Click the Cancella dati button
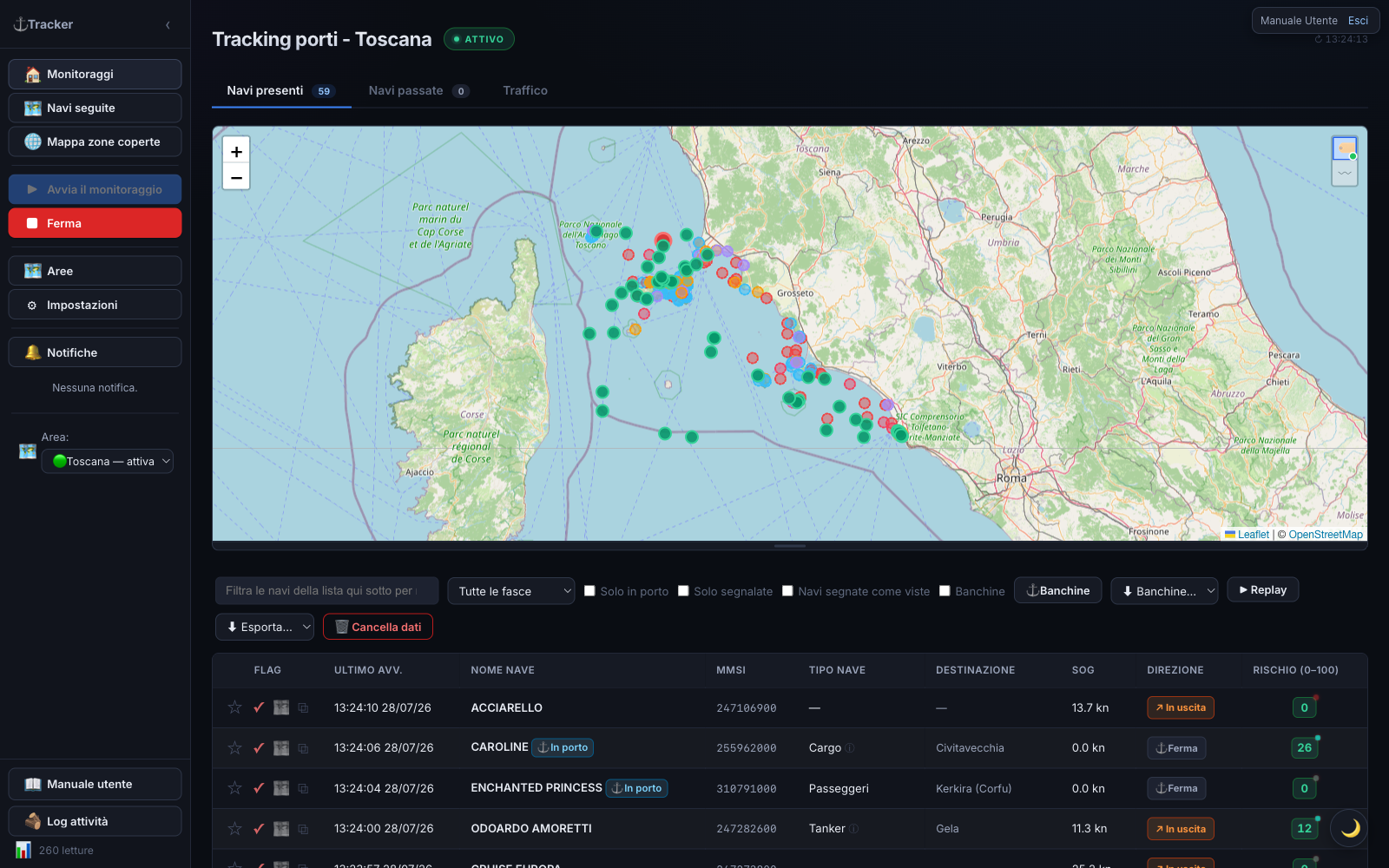Image resolution: width=1389 pixels, height=868 pixels. click(x=378, y=627)
